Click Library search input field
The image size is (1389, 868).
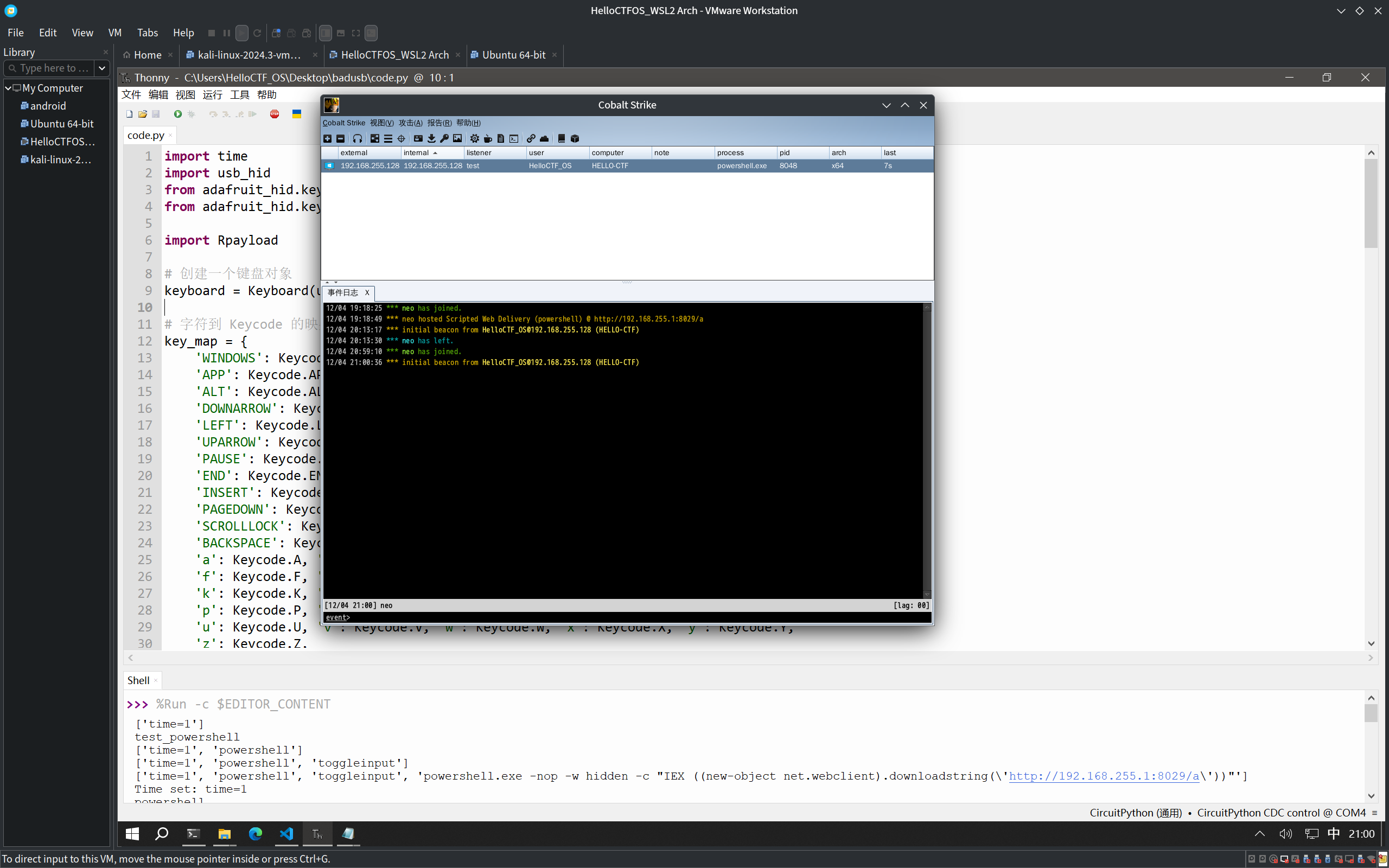click(x=50, y=68)
